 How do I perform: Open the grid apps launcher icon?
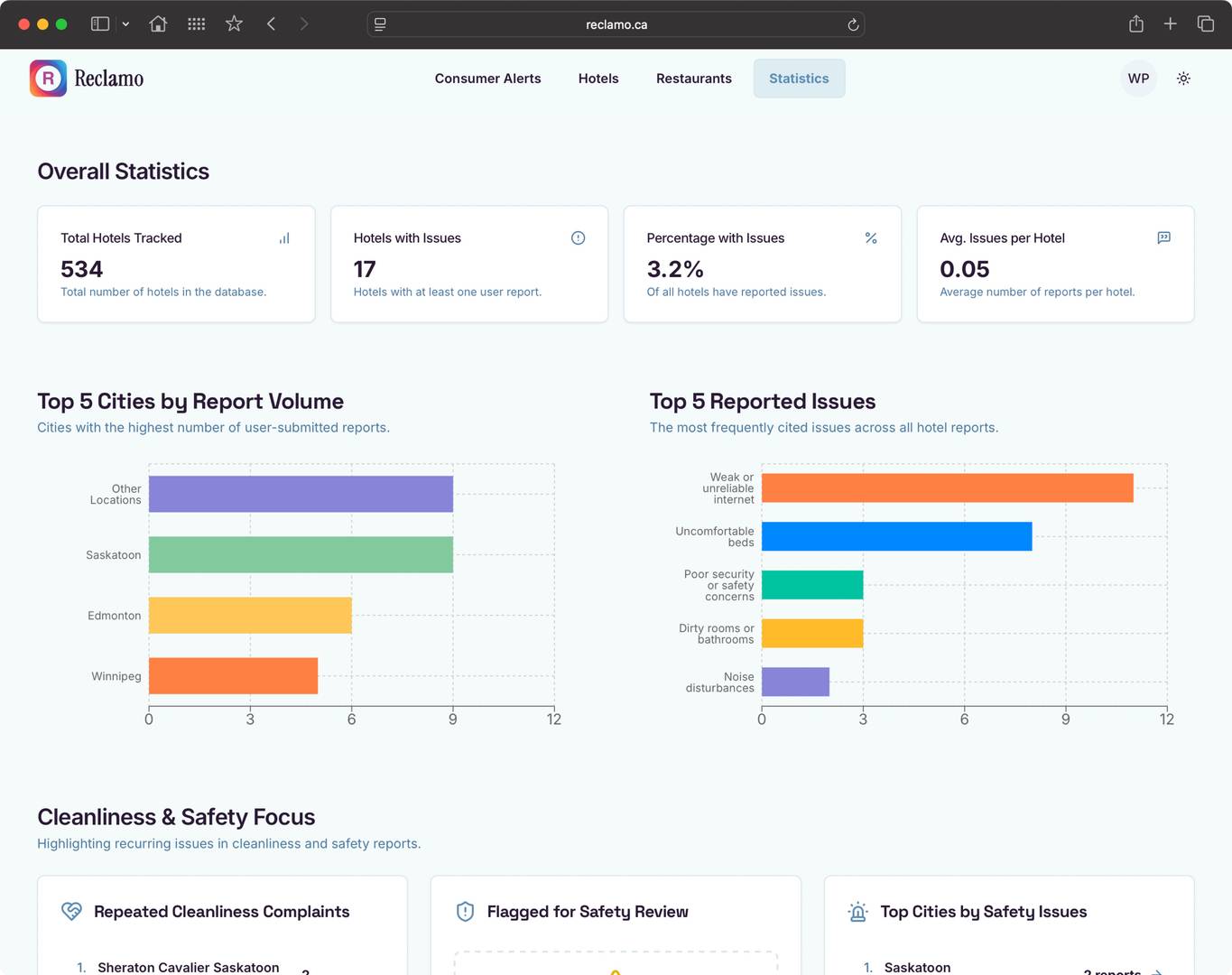pos(196,24)
